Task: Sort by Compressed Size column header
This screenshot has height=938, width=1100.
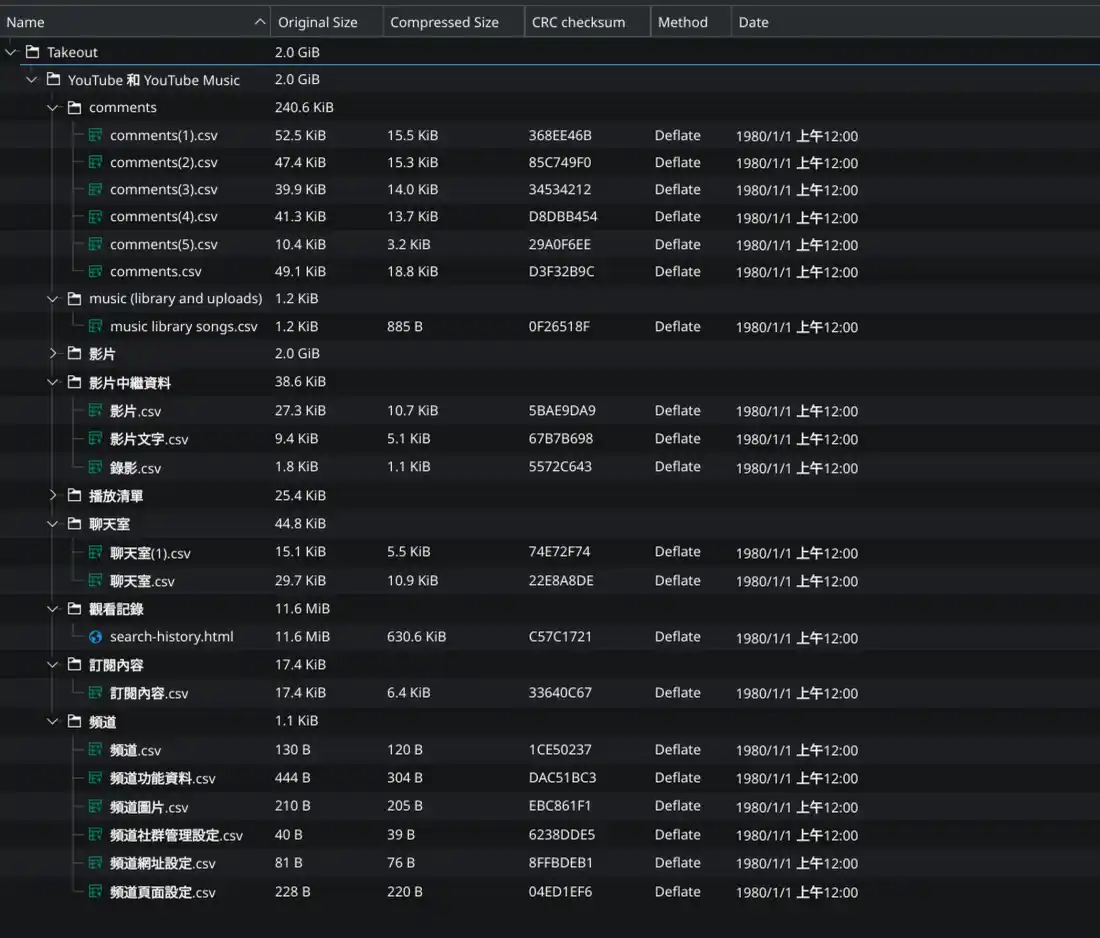Action: tap(454, 22)
